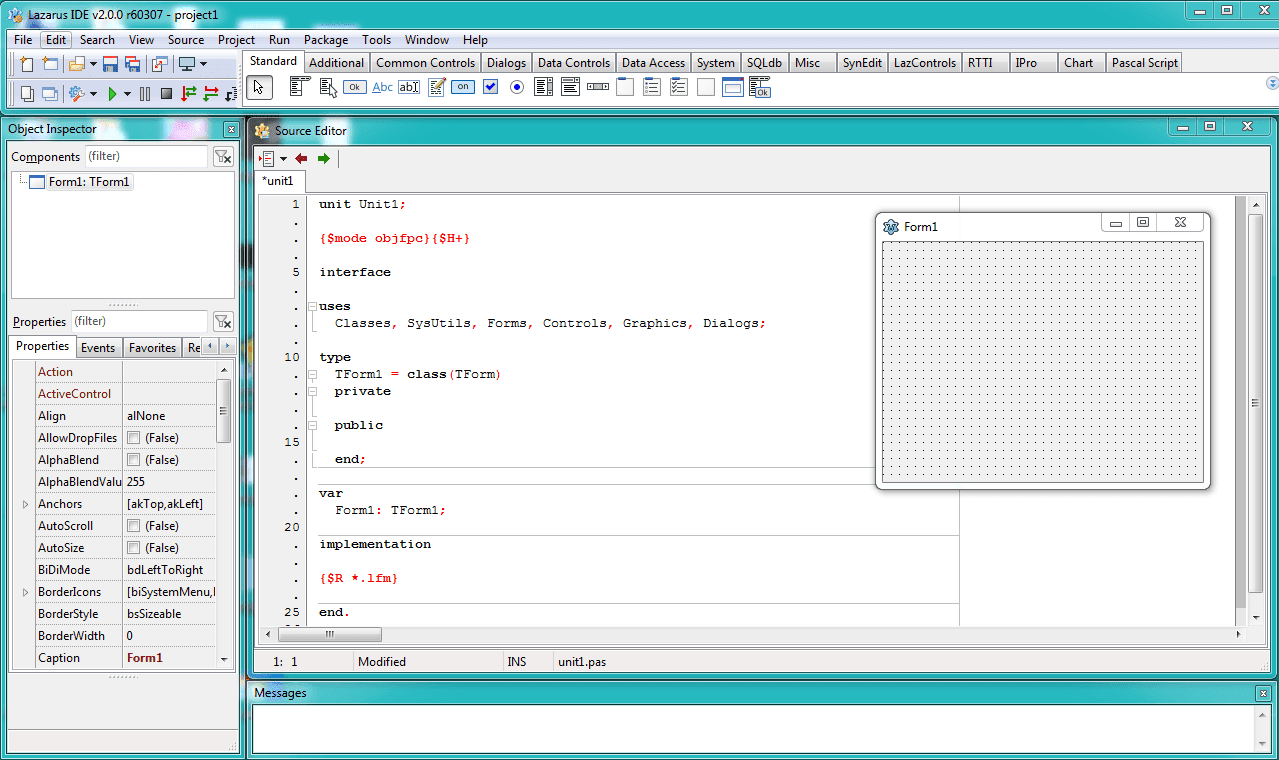The width and height of the screenshot is (1279, 760).
Task: Select the TButton component on Standard palette
Action: coord(354,87)
